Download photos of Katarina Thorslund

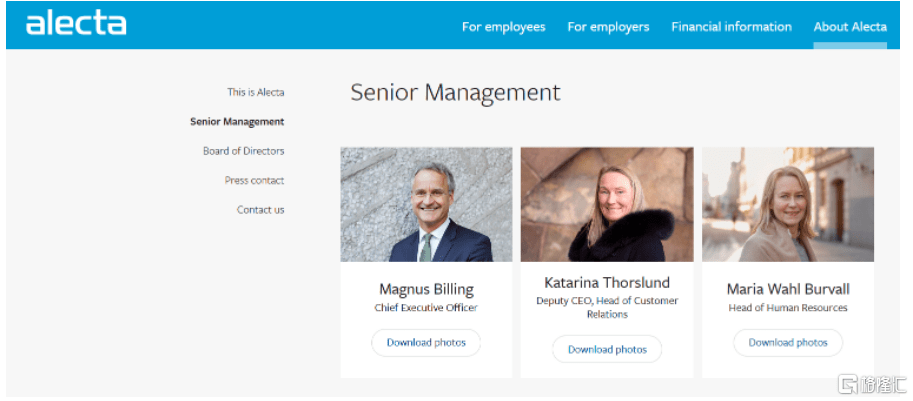tap(607, 350)
